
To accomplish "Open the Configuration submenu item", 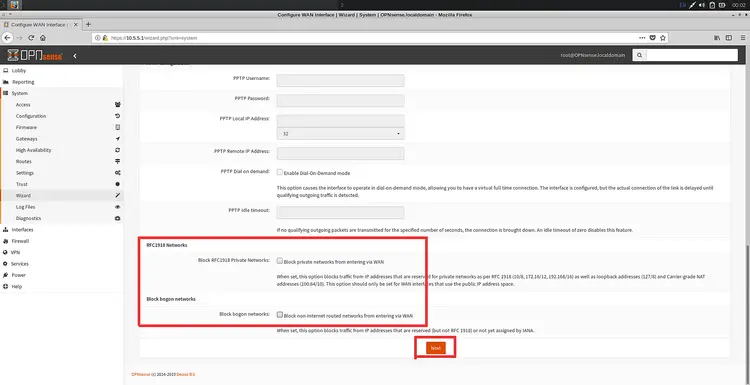I will point(31,116).
